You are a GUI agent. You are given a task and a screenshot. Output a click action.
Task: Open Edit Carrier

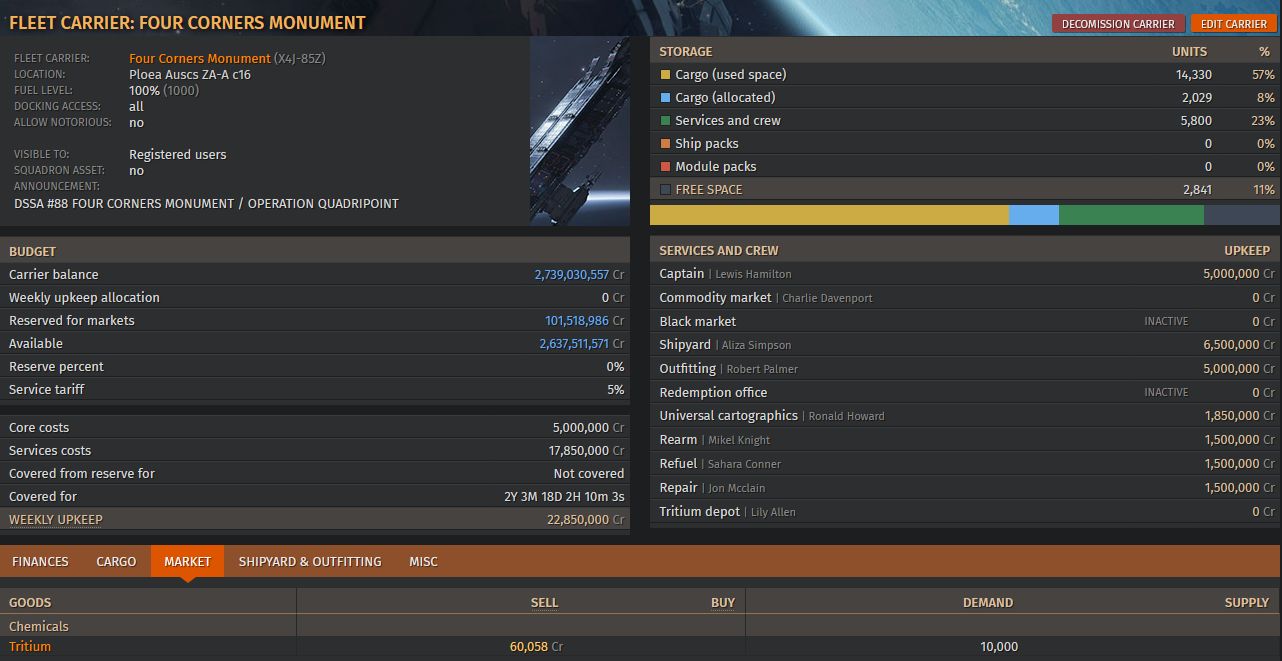click(x=1233, y=24)
